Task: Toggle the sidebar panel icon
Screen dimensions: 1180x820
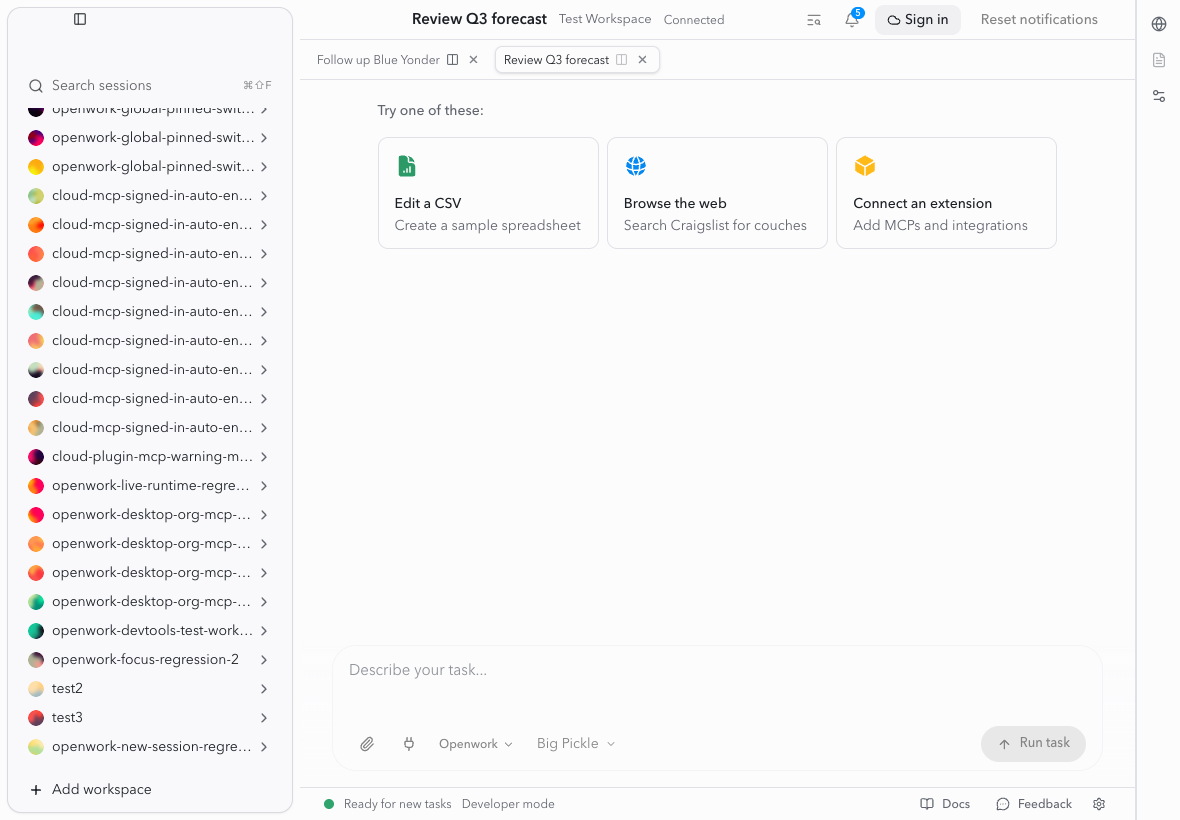Action: pyautogui.click(x=80, y=19)
